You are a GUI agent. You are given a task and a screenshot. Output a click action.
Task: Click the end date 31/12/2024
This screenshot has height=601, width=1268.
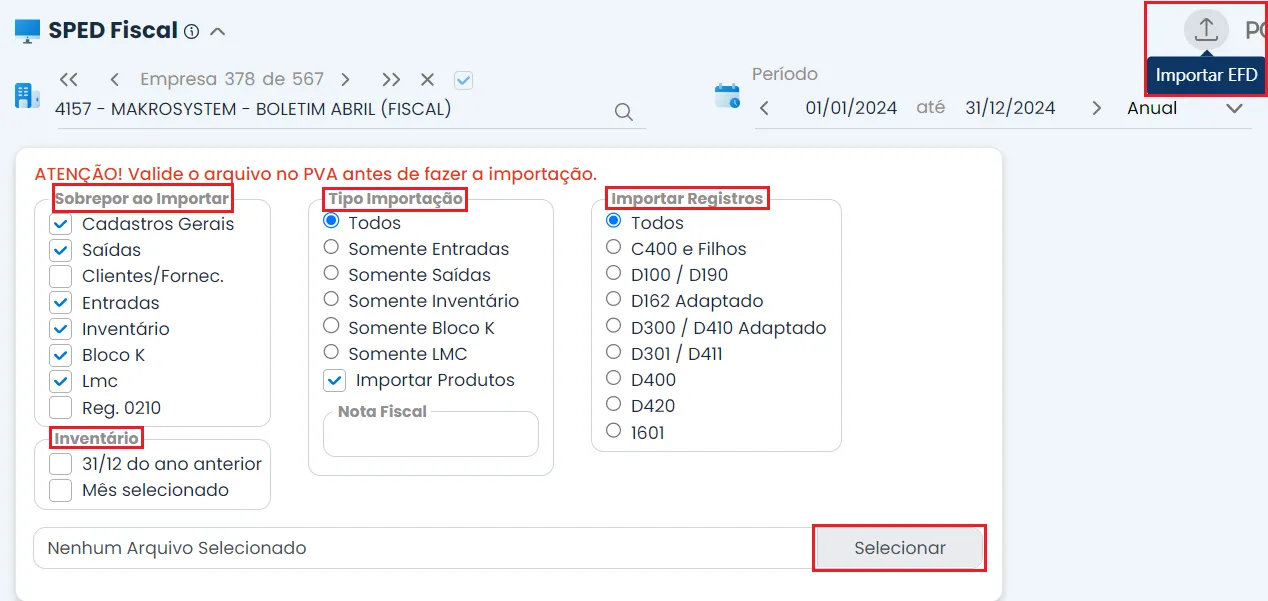1010,108
